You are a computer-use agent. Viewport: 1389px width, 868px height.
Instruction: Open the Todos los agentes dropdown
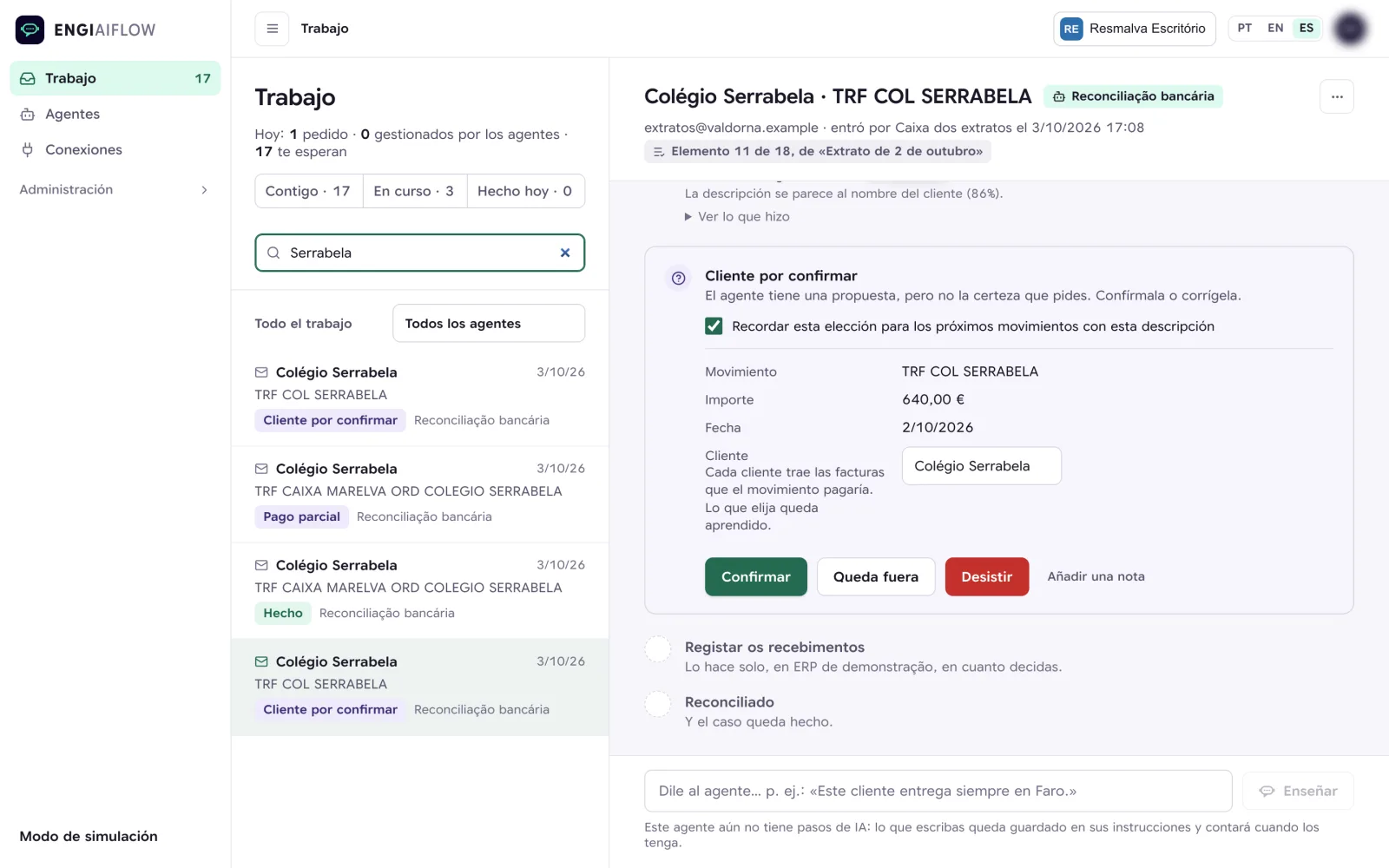[489, 323]
